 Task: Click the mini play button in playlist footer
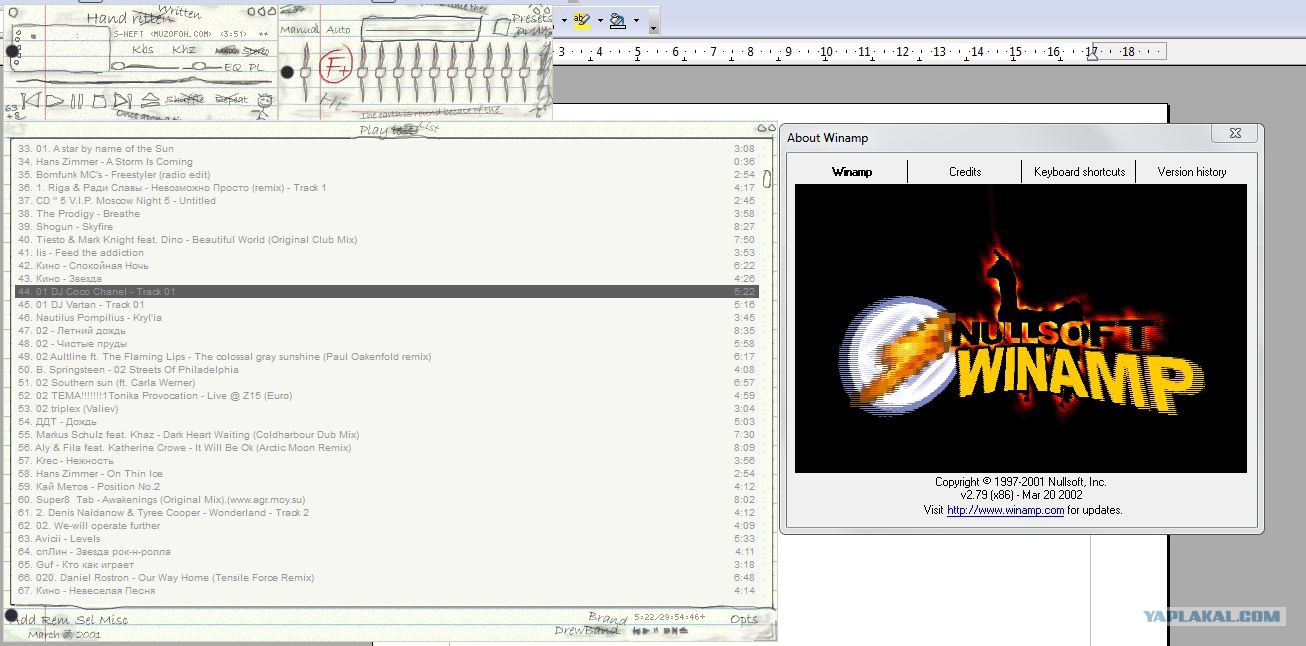pos(646,630)
